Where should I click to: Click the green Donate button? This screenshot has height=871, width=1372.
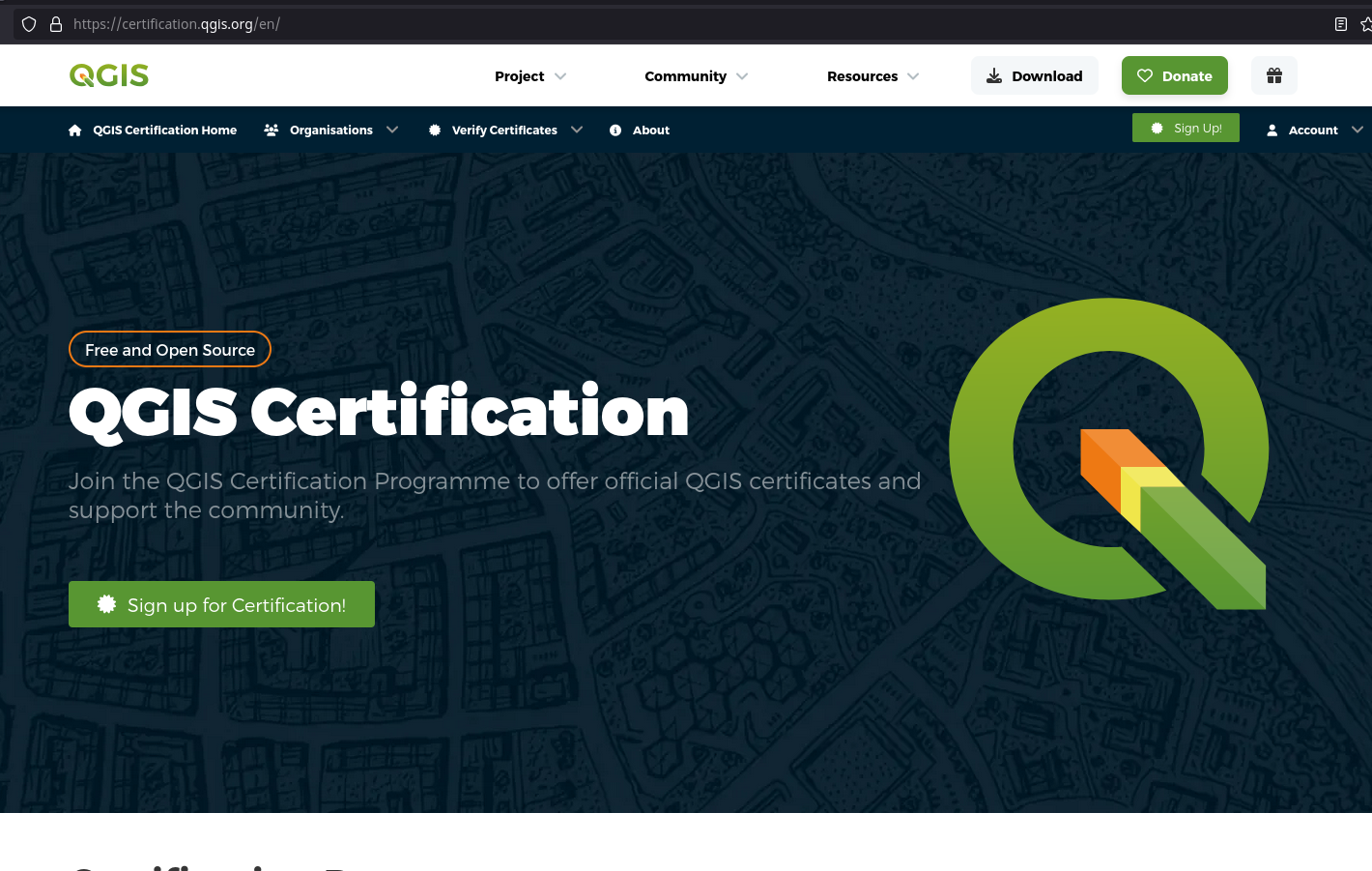coord(1175,75)
